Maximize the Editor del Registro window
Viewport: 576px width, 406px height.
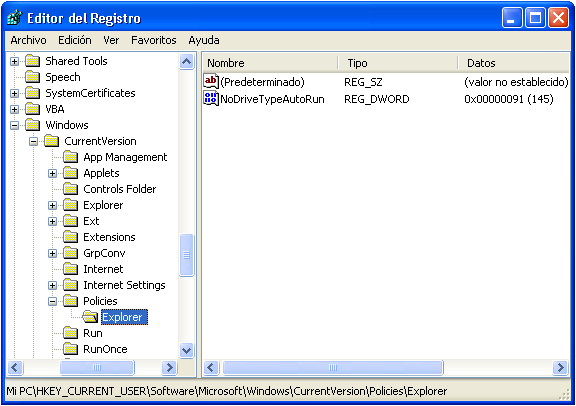tap(535, 18)
